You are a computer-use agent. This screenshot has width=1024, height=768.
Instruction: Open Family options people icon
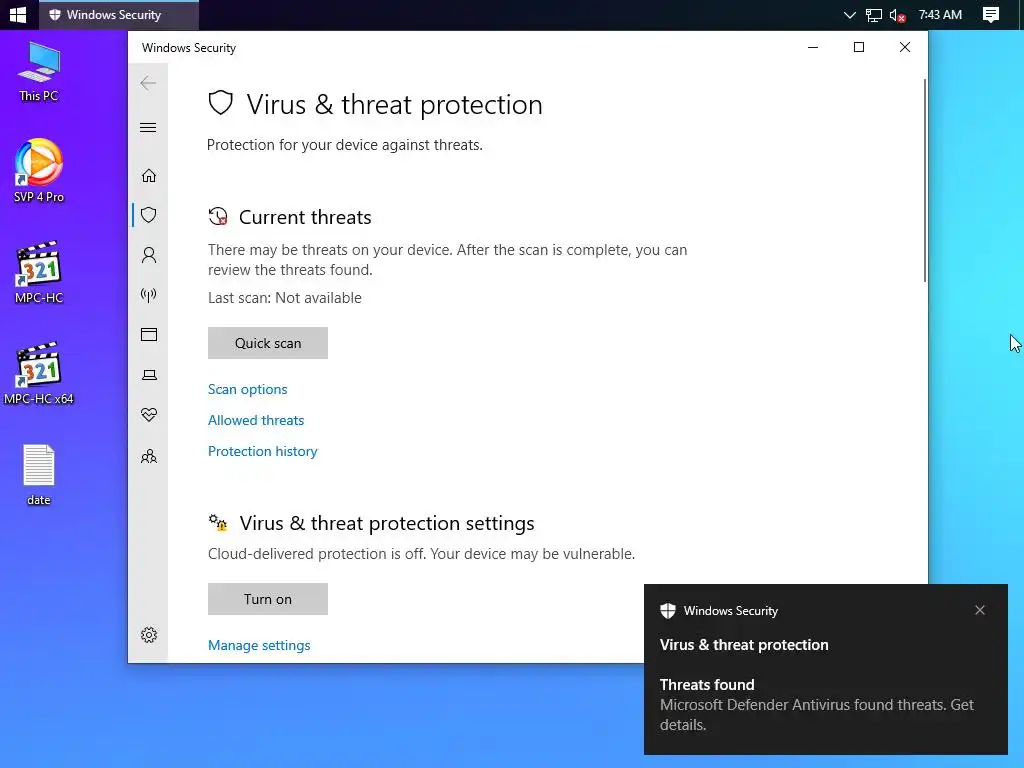coord(149,456)
